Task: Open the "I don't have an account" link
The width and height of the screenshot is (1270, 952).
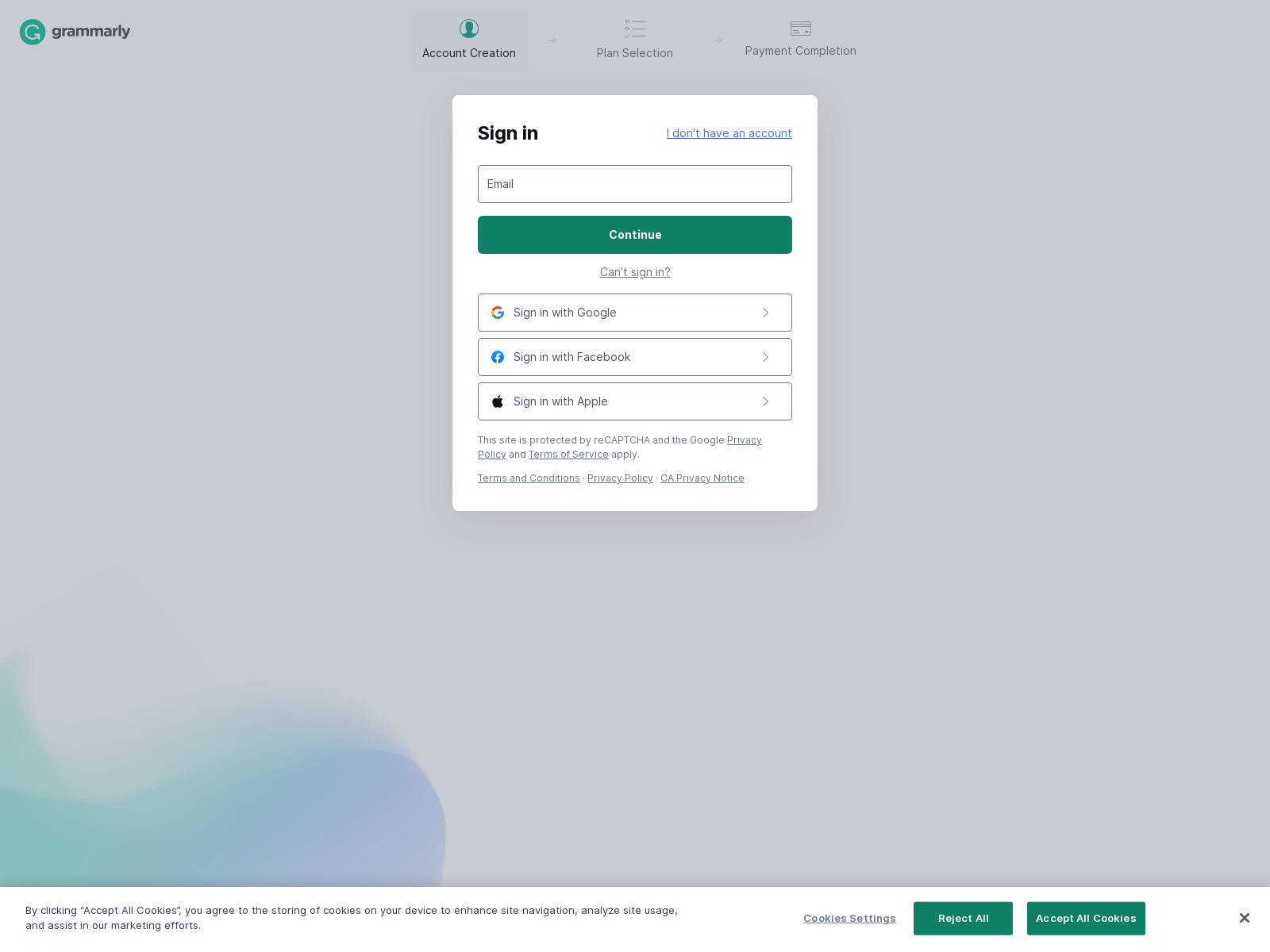Action: coord(729,133)
